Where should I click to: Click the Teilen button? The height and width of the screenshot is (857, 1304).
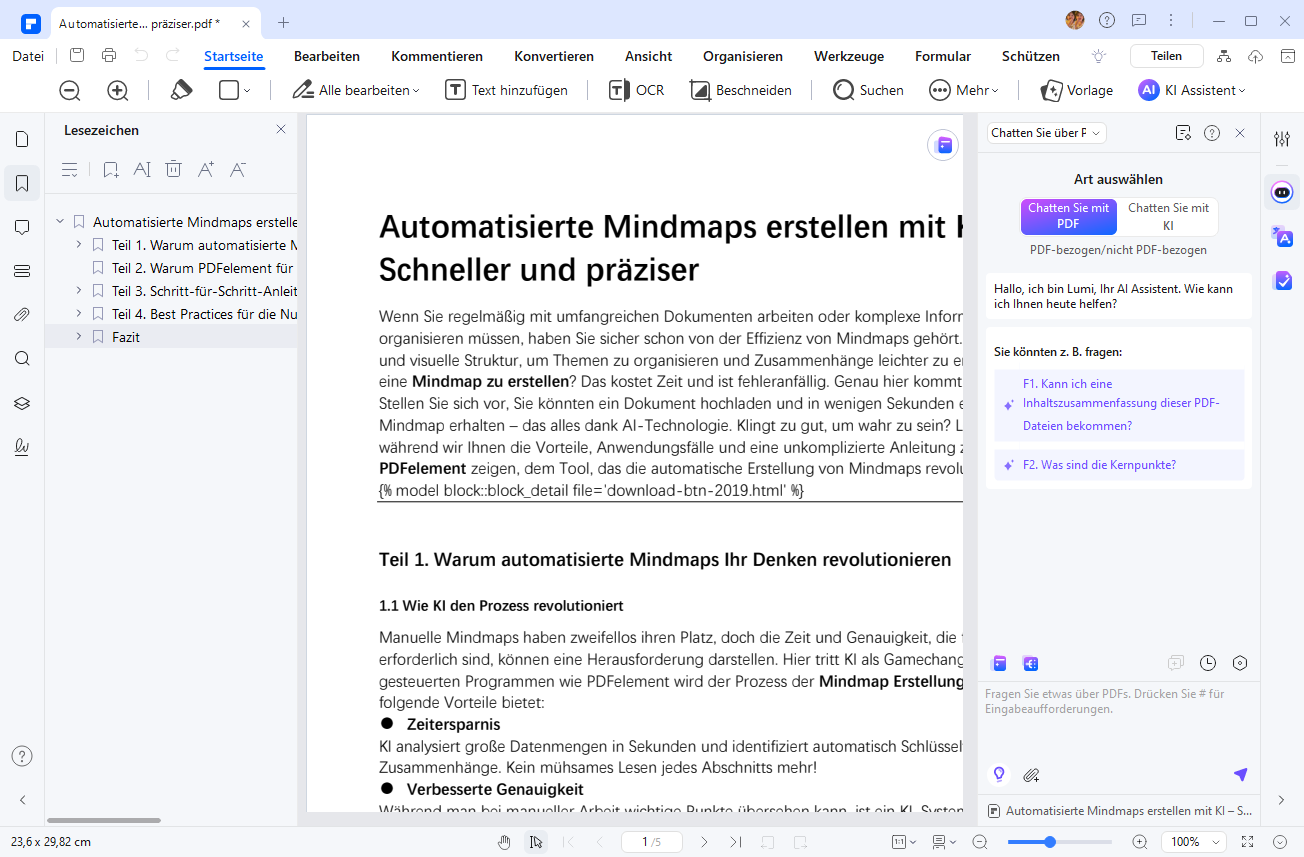pos(1166,56)
